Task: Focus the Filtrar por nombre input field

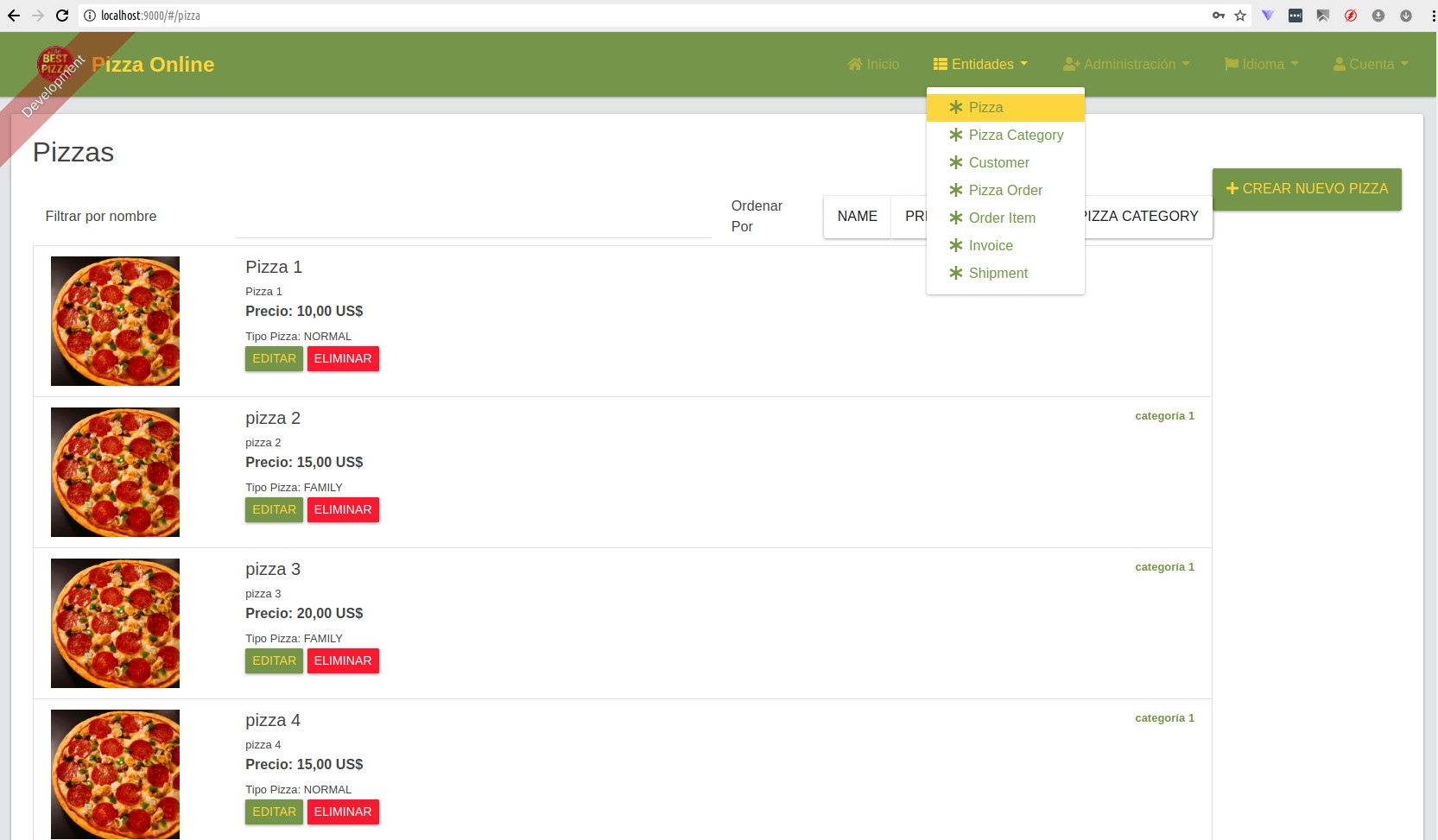Action: click(x=473, y=217)
